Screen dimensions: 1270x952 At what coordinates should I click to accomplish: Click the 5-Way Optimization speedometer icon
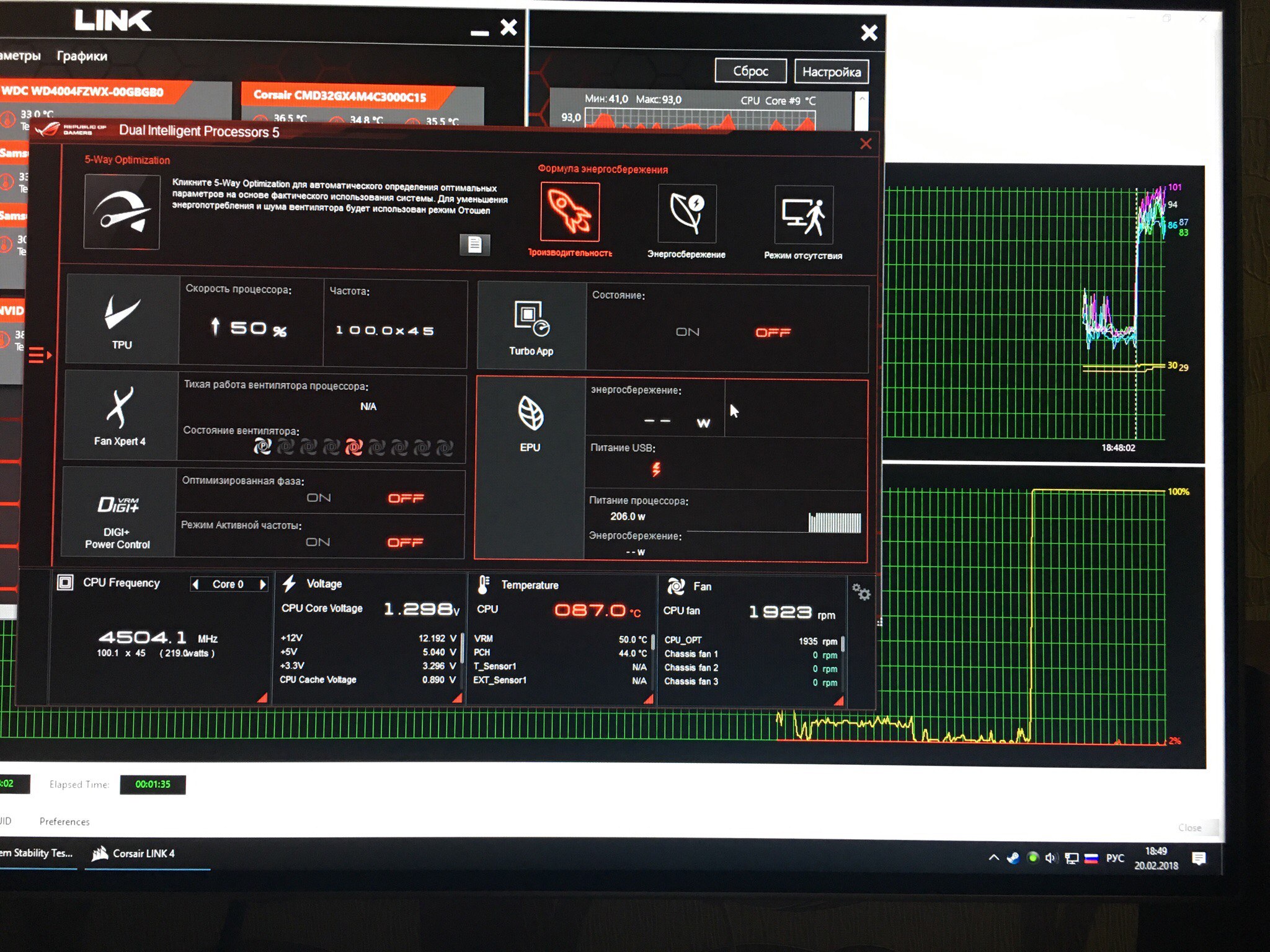(122, 212)
